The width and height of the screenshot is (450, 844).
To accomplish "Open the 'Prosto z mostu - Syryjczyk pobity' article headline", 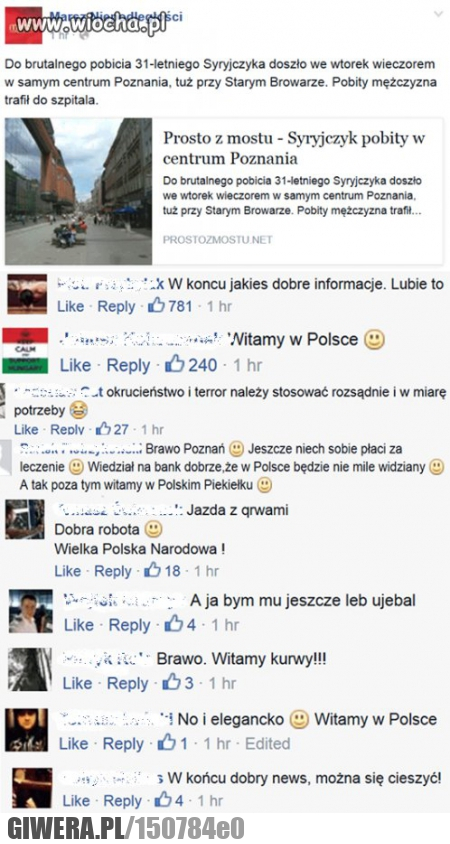I will pos(294,148).
